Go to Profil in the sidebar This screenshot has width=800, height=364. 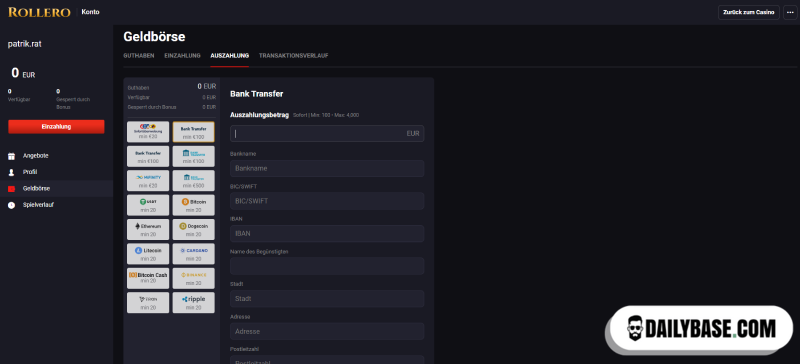tap(30, 172)
